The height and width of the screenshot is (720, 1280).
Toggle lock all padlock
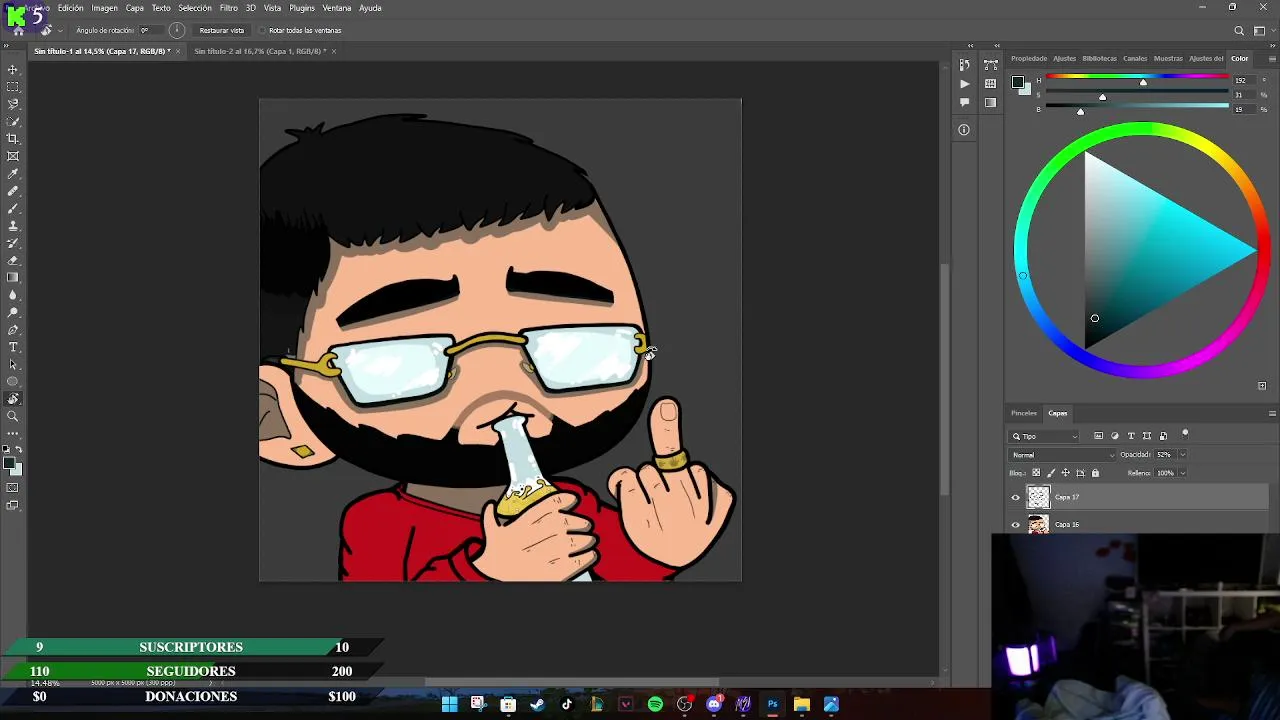[x=1095, y=473]
